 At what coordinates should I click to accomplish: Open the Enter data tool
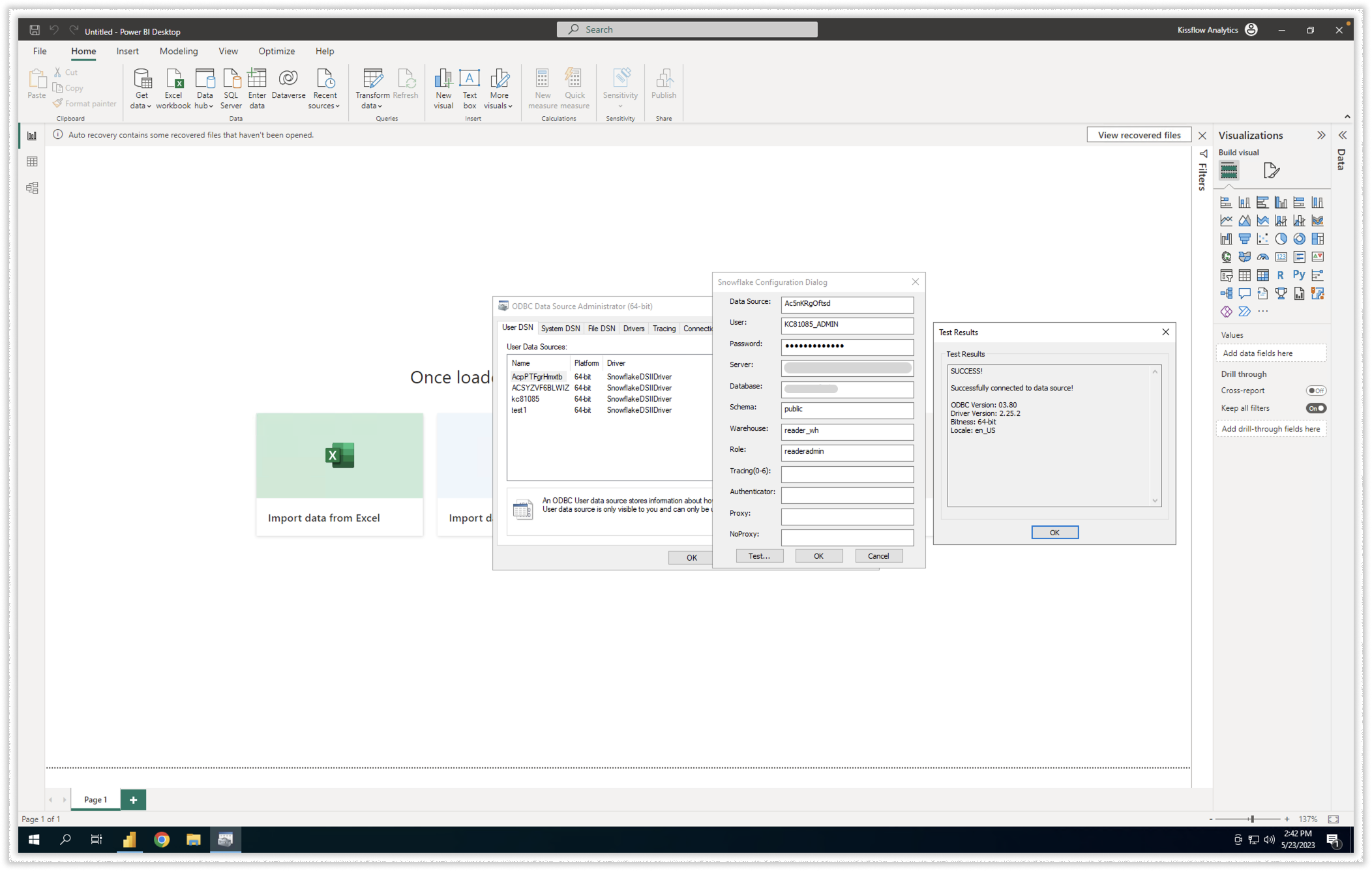[x=257, y=89]
